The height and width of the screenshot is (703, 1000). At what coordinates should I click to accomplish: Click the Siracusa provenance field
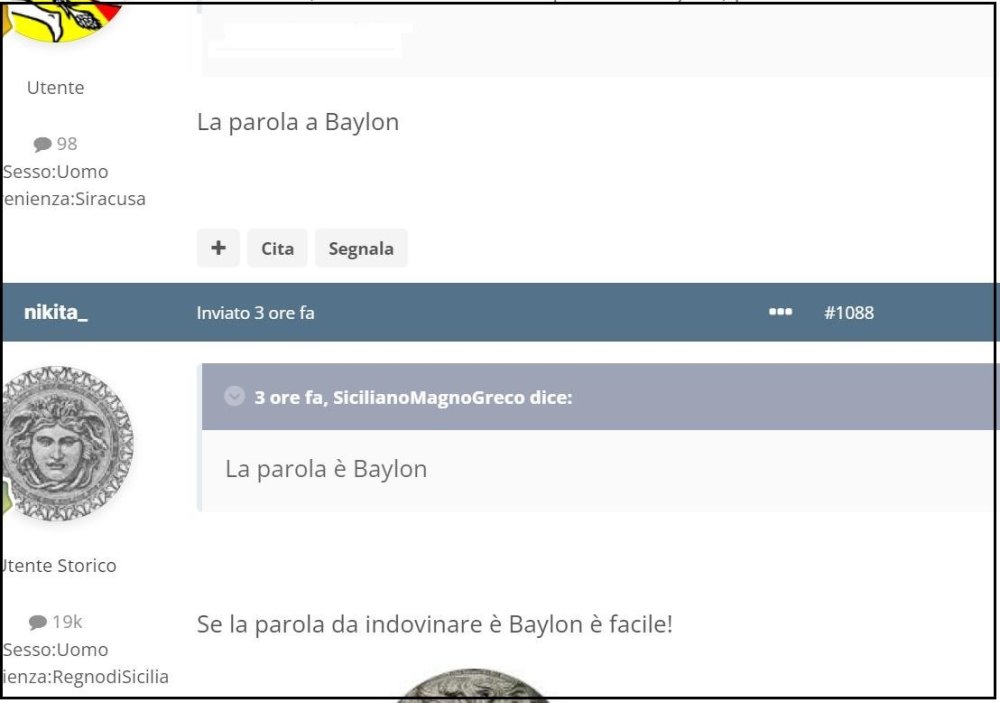[75, 199]
